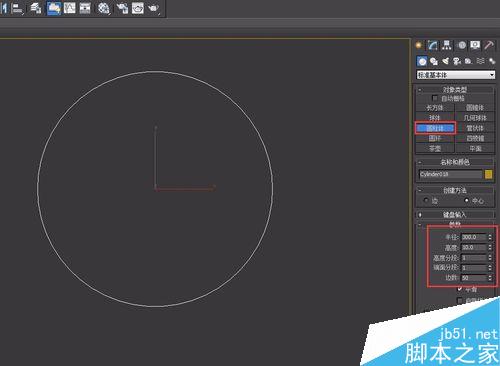Switch to the Utilities hammer tab
Image resolution: width=500 pixels, height=366 pixels.
click(489, 45)
